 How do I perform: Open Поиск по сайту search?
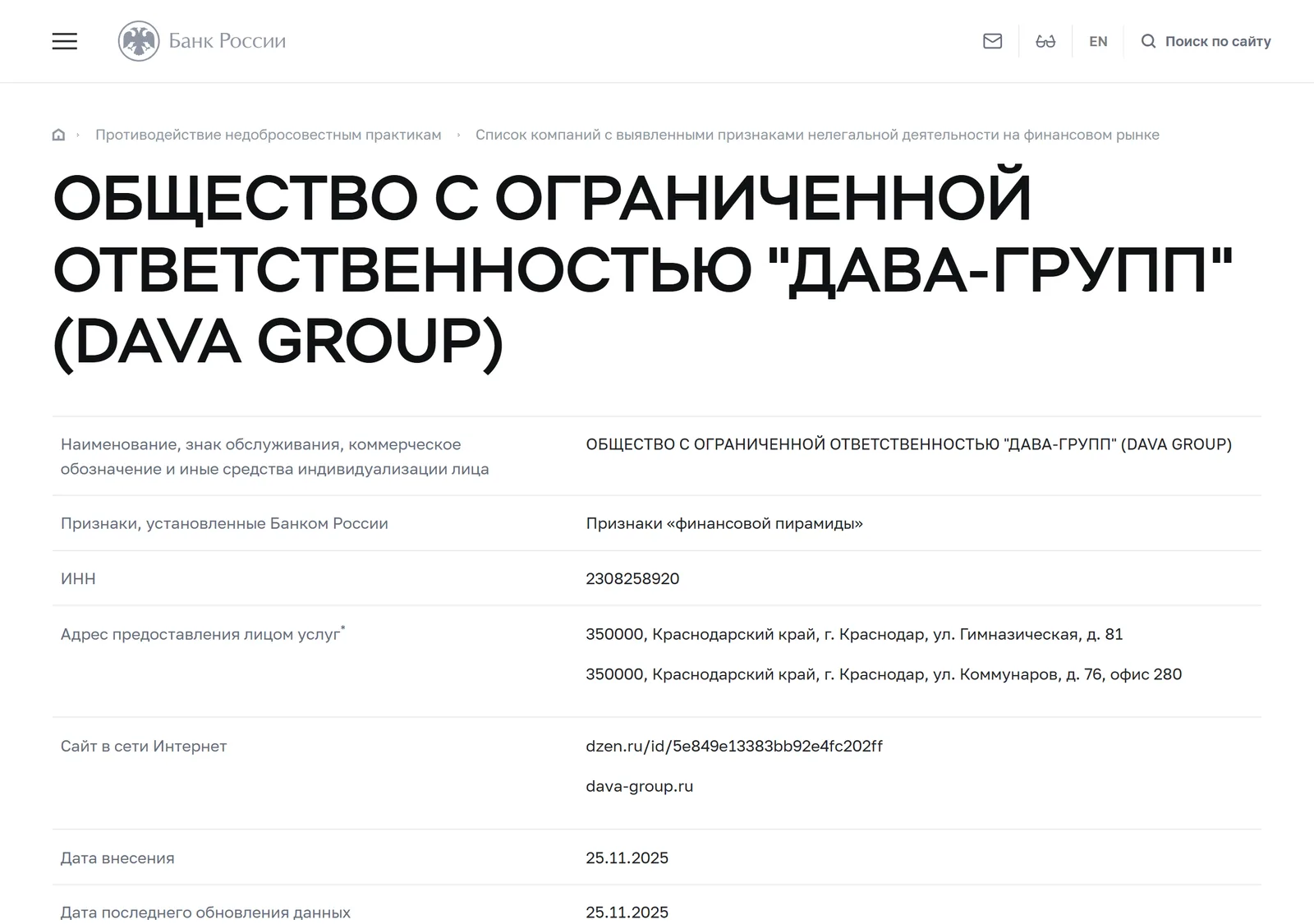coord(1218,41)
